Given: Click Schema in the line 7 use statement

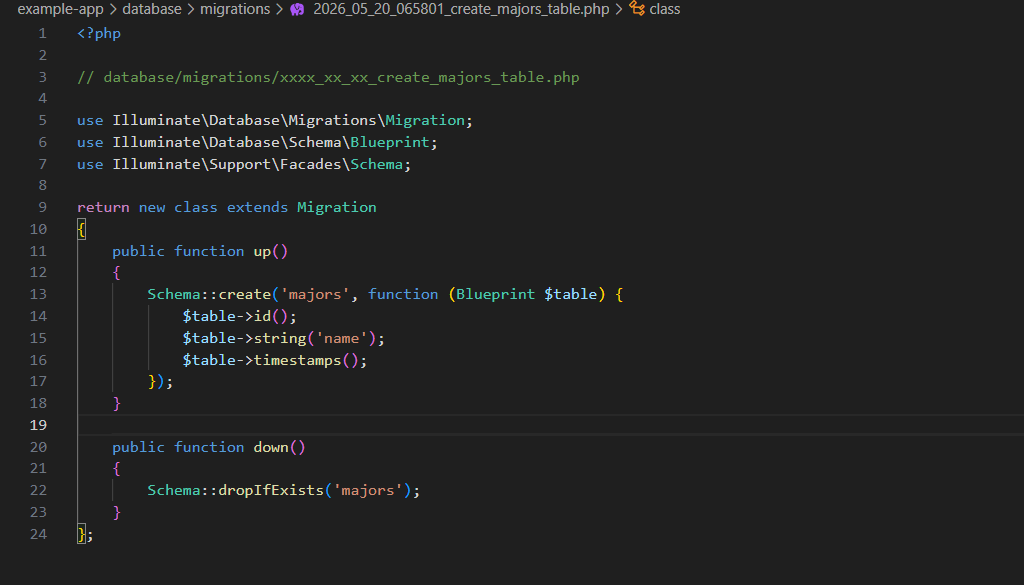Looking at the screenshot, I should coord(376,164).
